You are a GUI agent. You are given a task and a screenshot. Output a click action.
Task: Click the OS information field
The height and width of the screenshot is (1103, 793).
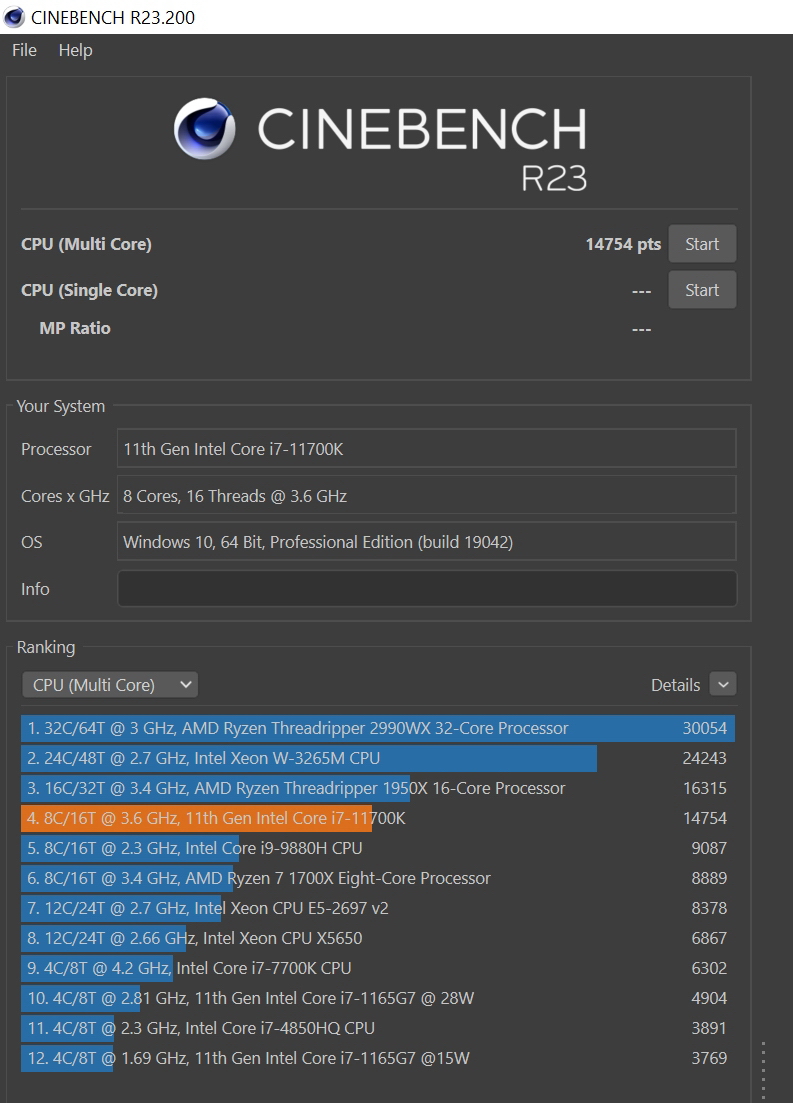pos(427,542)
